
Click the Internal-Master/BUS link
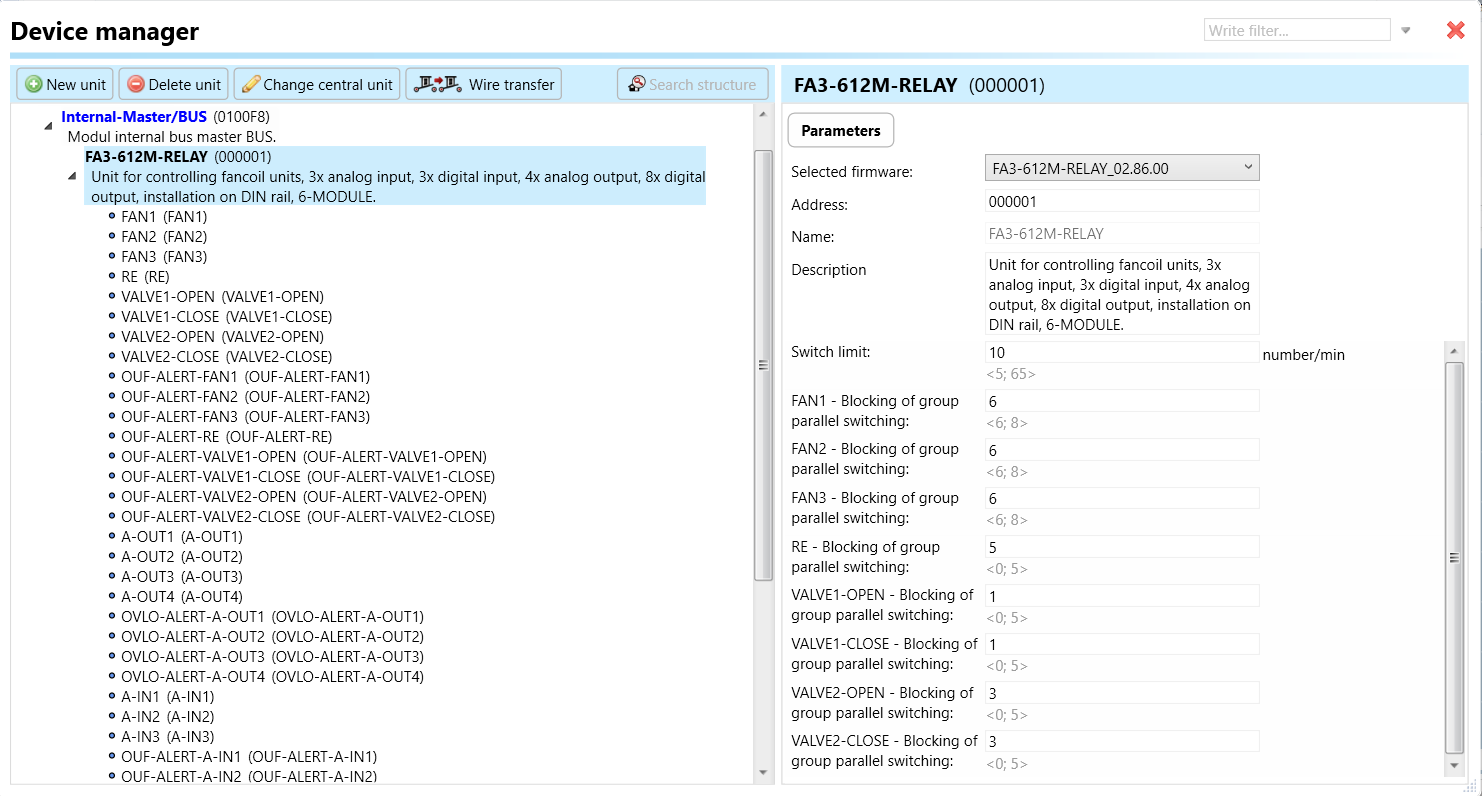click(134, 117)
